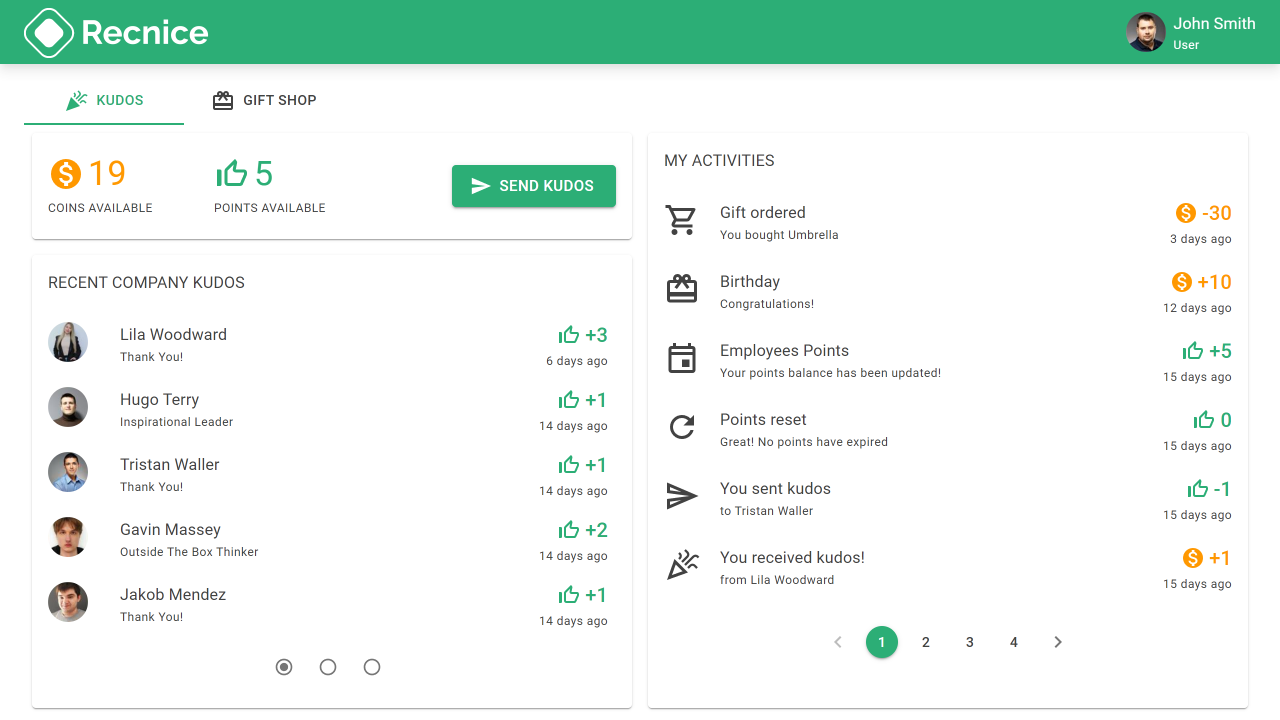Click the calendar icon for Employees Points

tap(682, 358)
